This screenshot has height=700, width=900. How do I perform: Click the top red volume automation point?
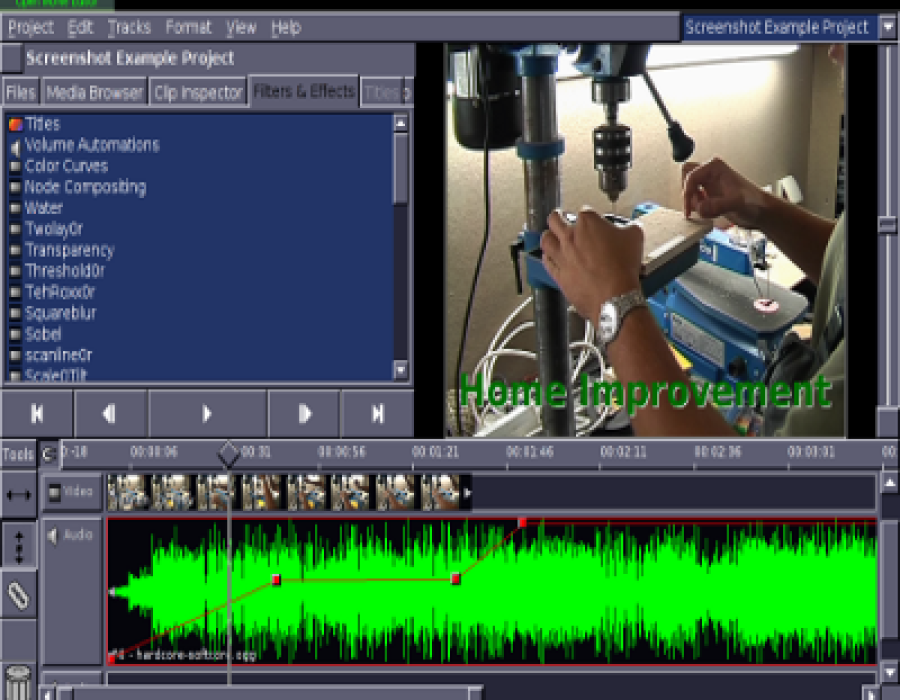[522, 522]
